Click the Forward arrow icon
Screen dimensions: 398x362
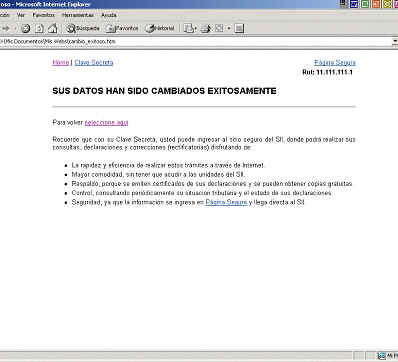pyautogui.click(x=6, y=29)
